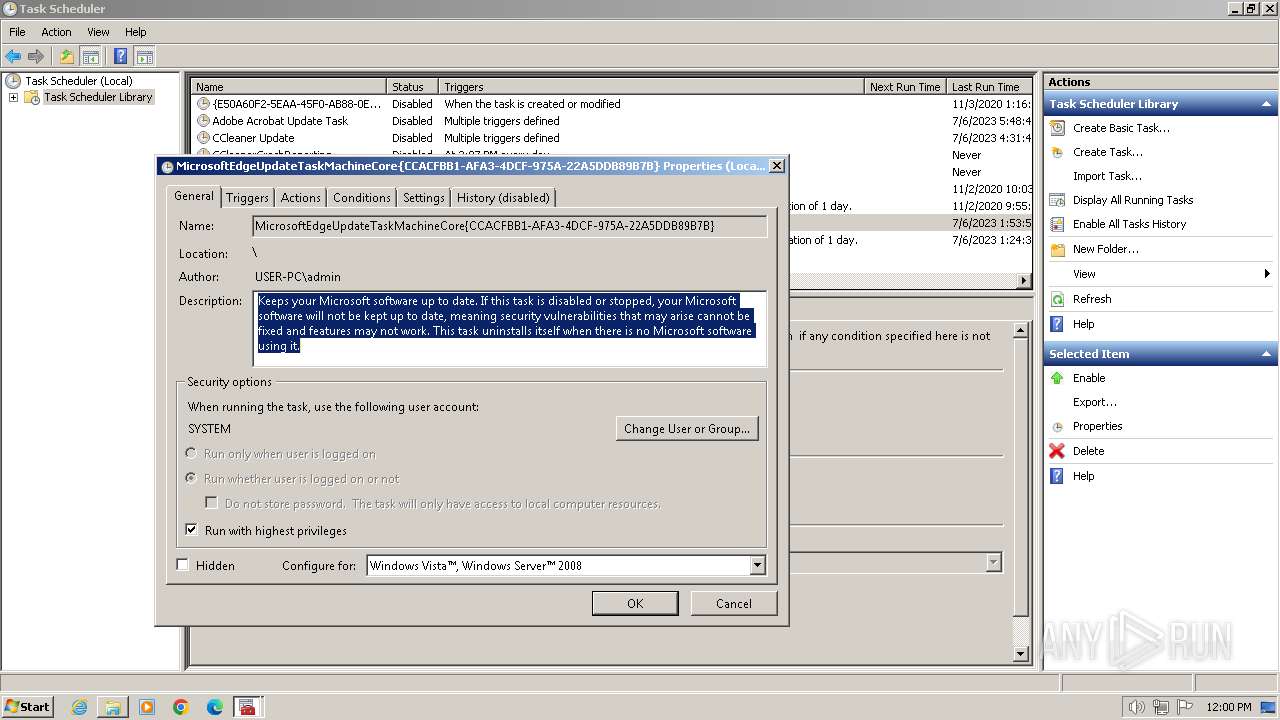
Task: Open File Explorer from the taskbar
Action: pos(113,707)
